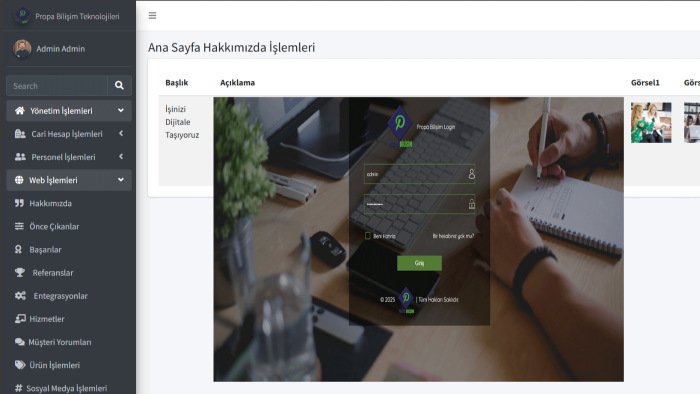Go to the Başarılar menu item
The height and width of the screenshot is (394, 700).
69,249
